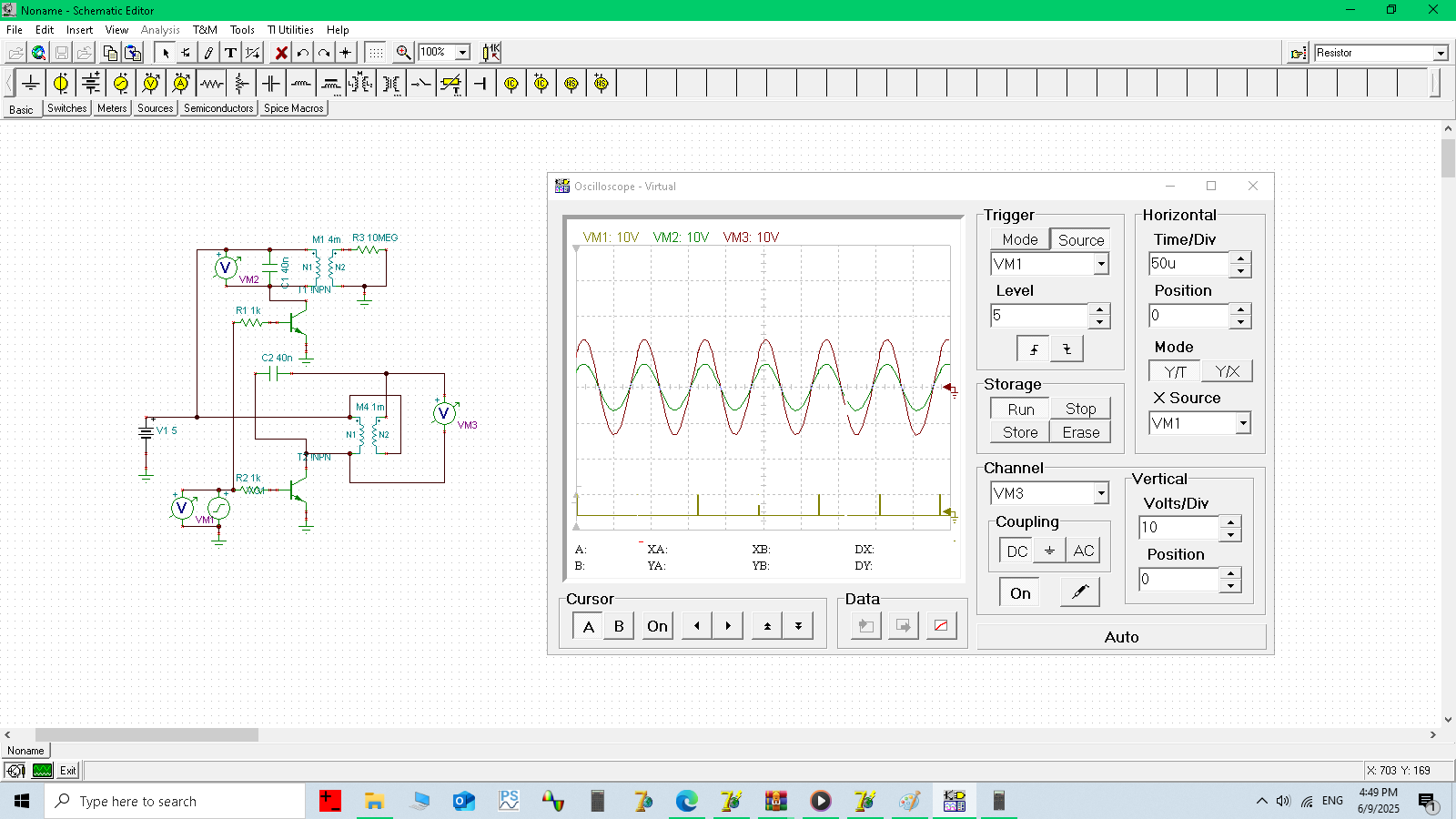Viewport: 1456px width, 819px height.
Task: Select the battery component icon
Action: (91, 84)
